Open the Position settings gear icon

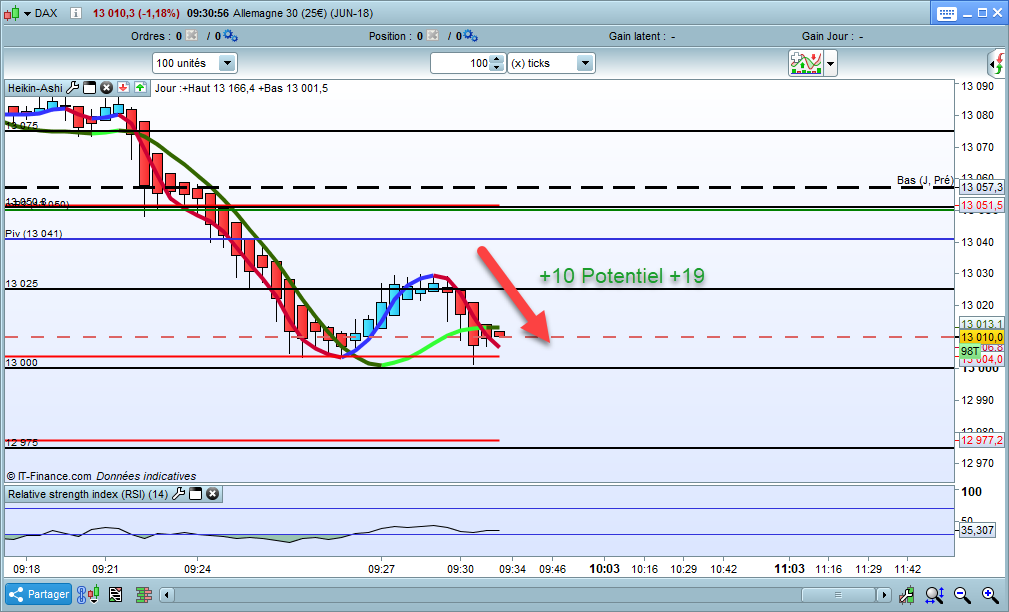coord(470,36)
